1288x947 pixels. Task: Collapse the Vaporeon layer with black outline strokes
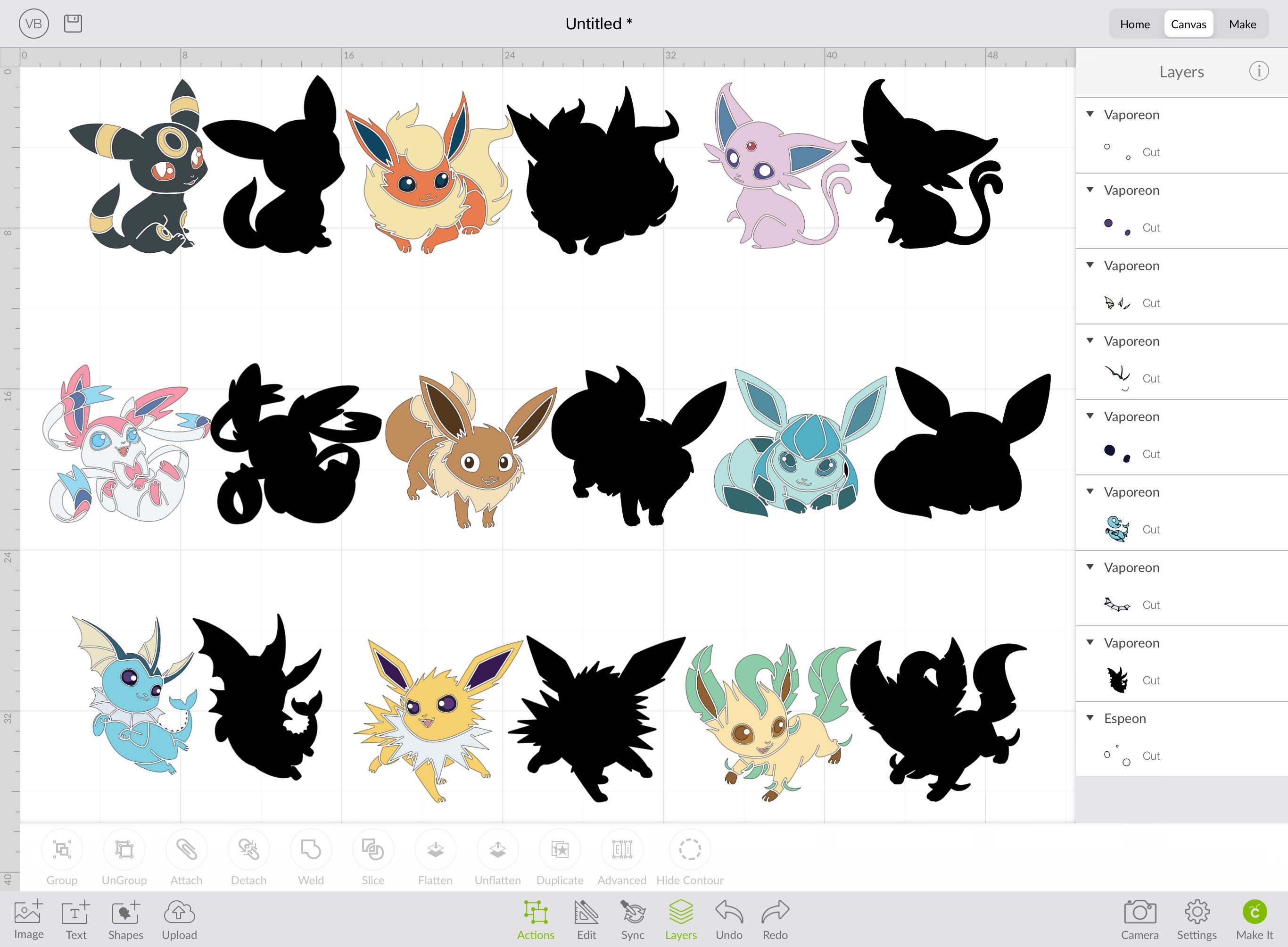coord(1090,341)
